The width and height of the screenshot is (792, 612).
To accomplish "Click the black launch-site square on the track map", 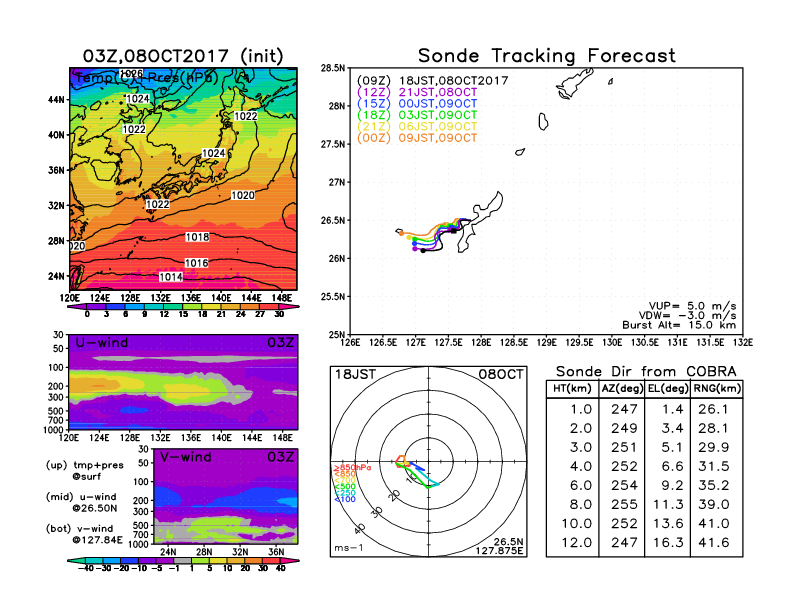I will pos(454,231).
